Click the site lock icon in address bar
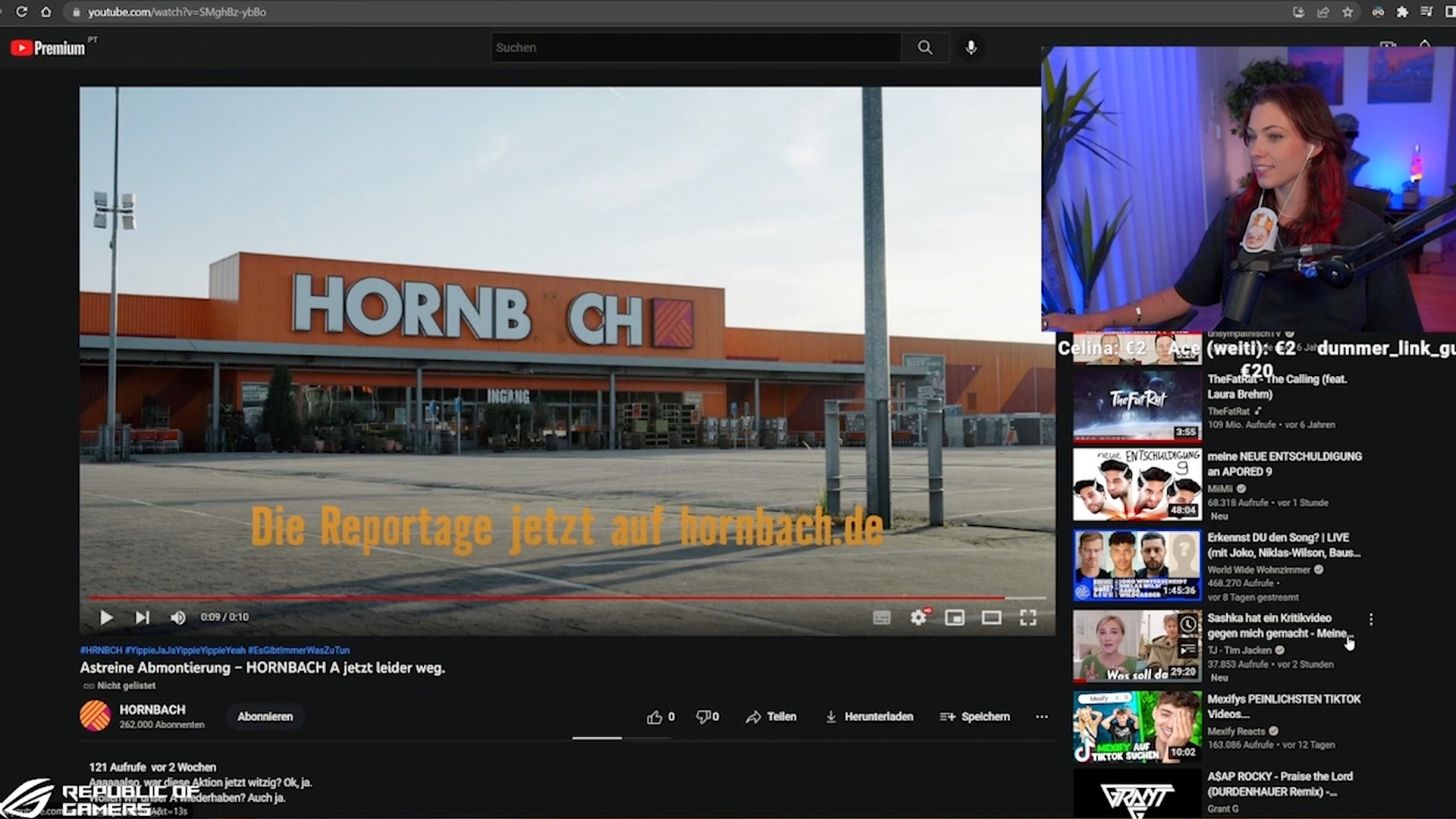Viewport: 1456px width, 819px height. [x=76, y=12]
